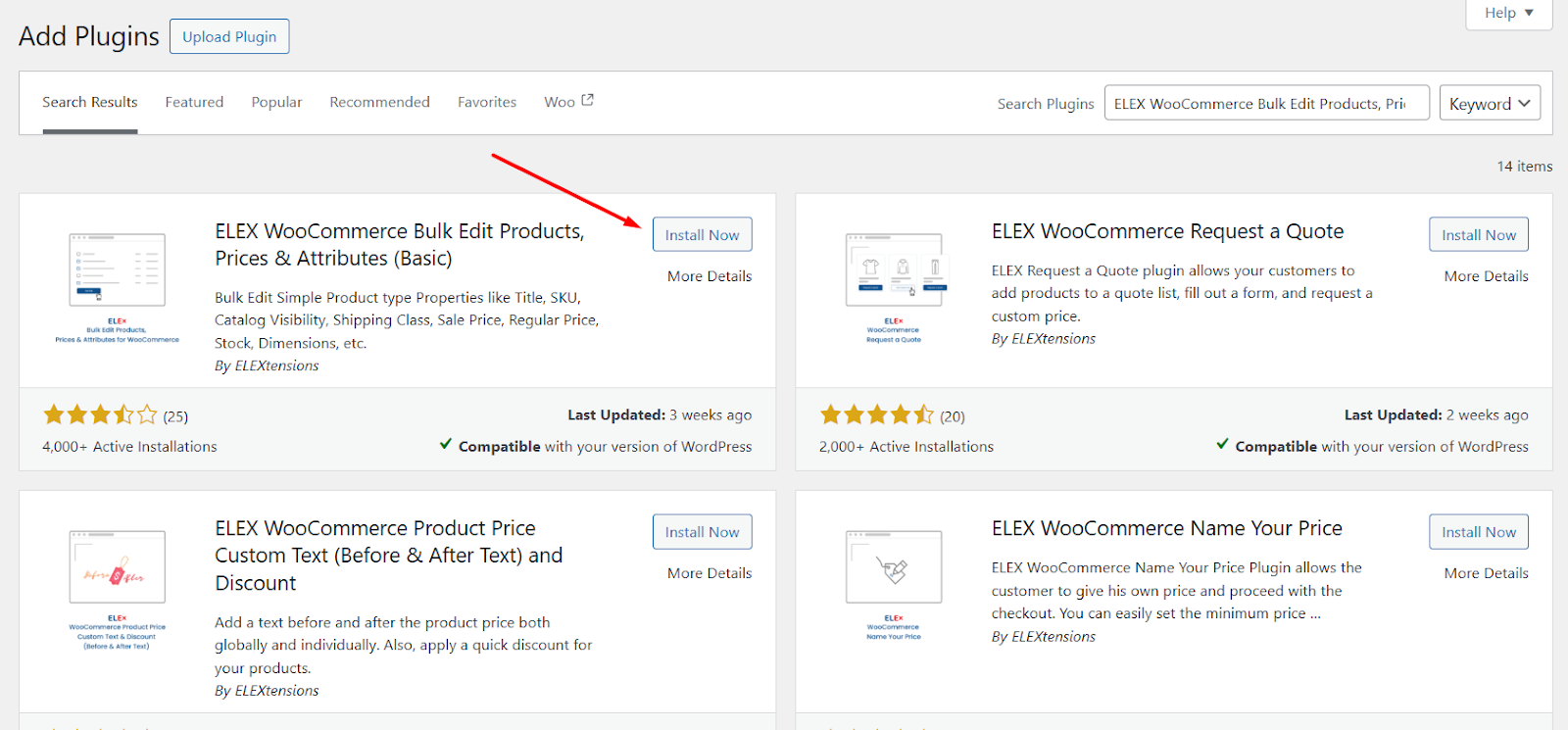Click ELEXtensions author under Bulk Edit Products
The image size is (1568, 730).
pos(276,365)
